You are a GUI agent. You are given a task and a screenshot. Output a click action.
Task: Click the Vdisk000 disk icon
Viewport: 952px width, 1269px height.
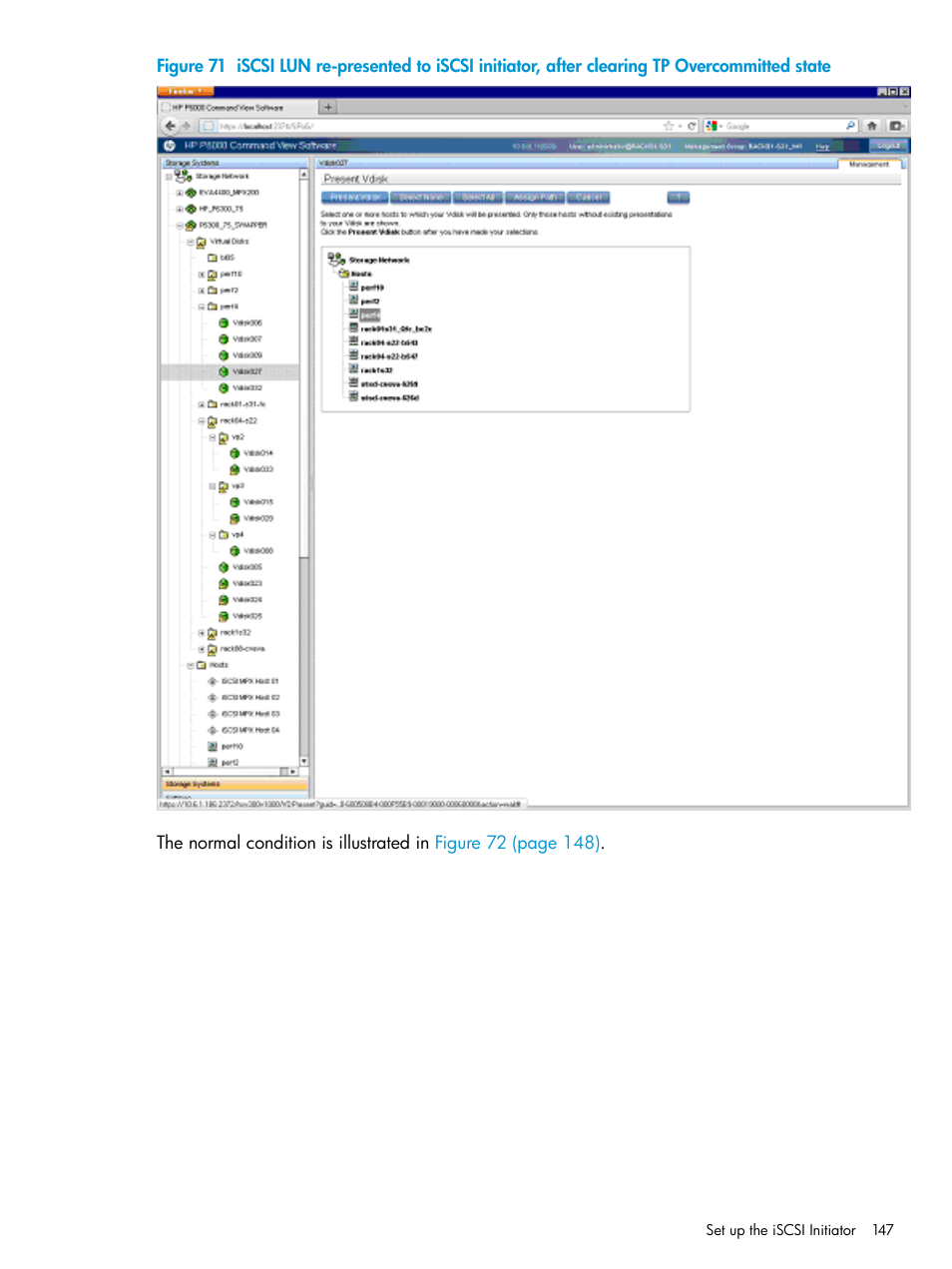click(x=235, y=551)
